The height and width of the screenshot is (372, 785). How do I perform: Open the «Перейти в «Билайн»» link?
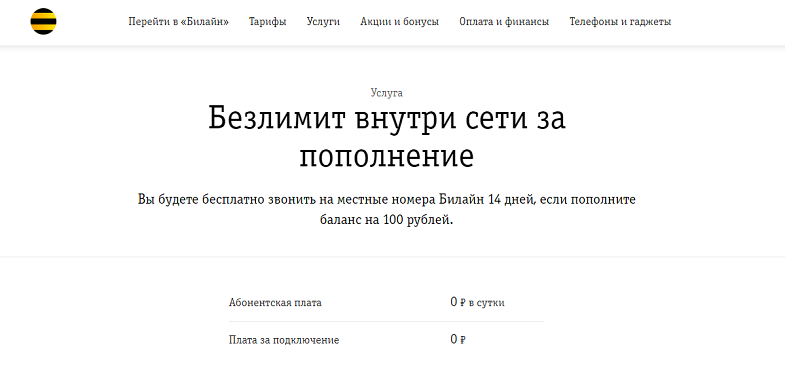pyautogui.click(x=179, y=22)
